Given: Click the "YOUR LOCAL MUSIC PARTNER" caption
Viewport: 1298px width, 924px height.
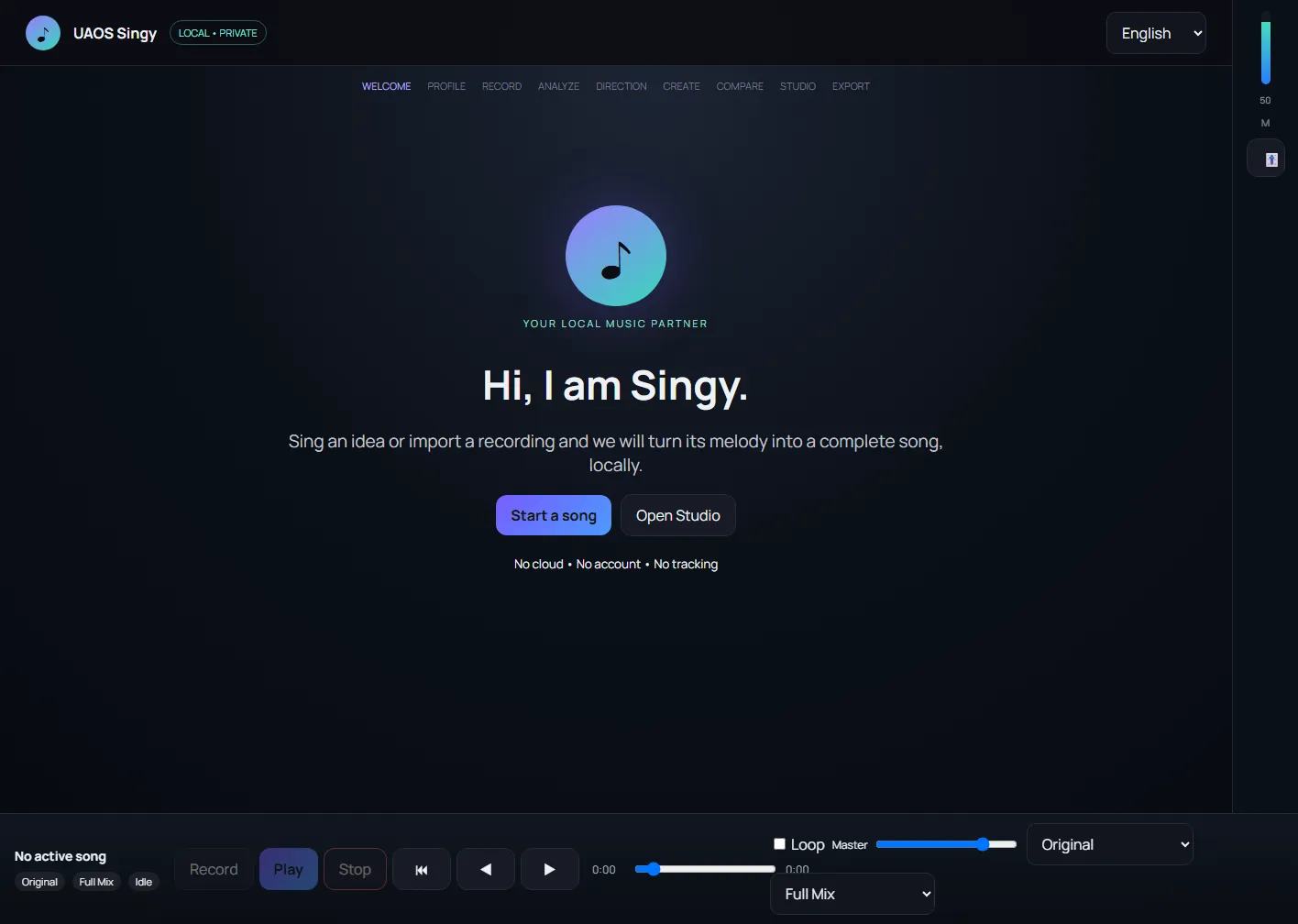Looking at the screenshot, I should (615, 324).
